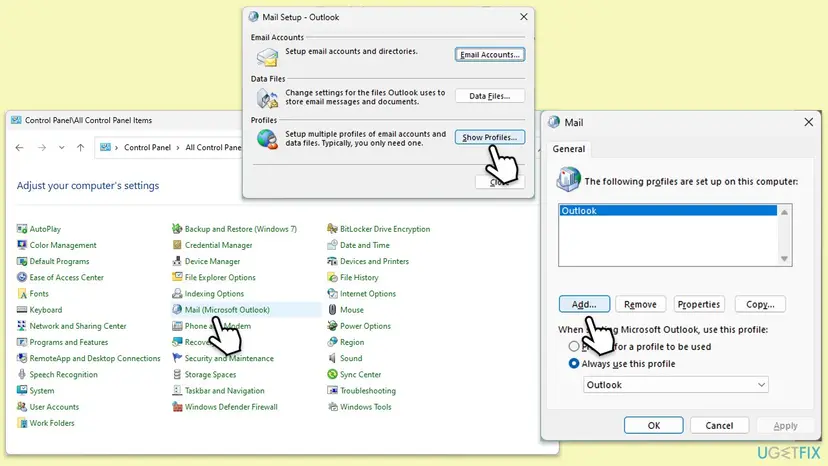Click Properties button in Mail dialog
Screen dimensions: 828x466
pyautogui.click(x=699, y=304)
